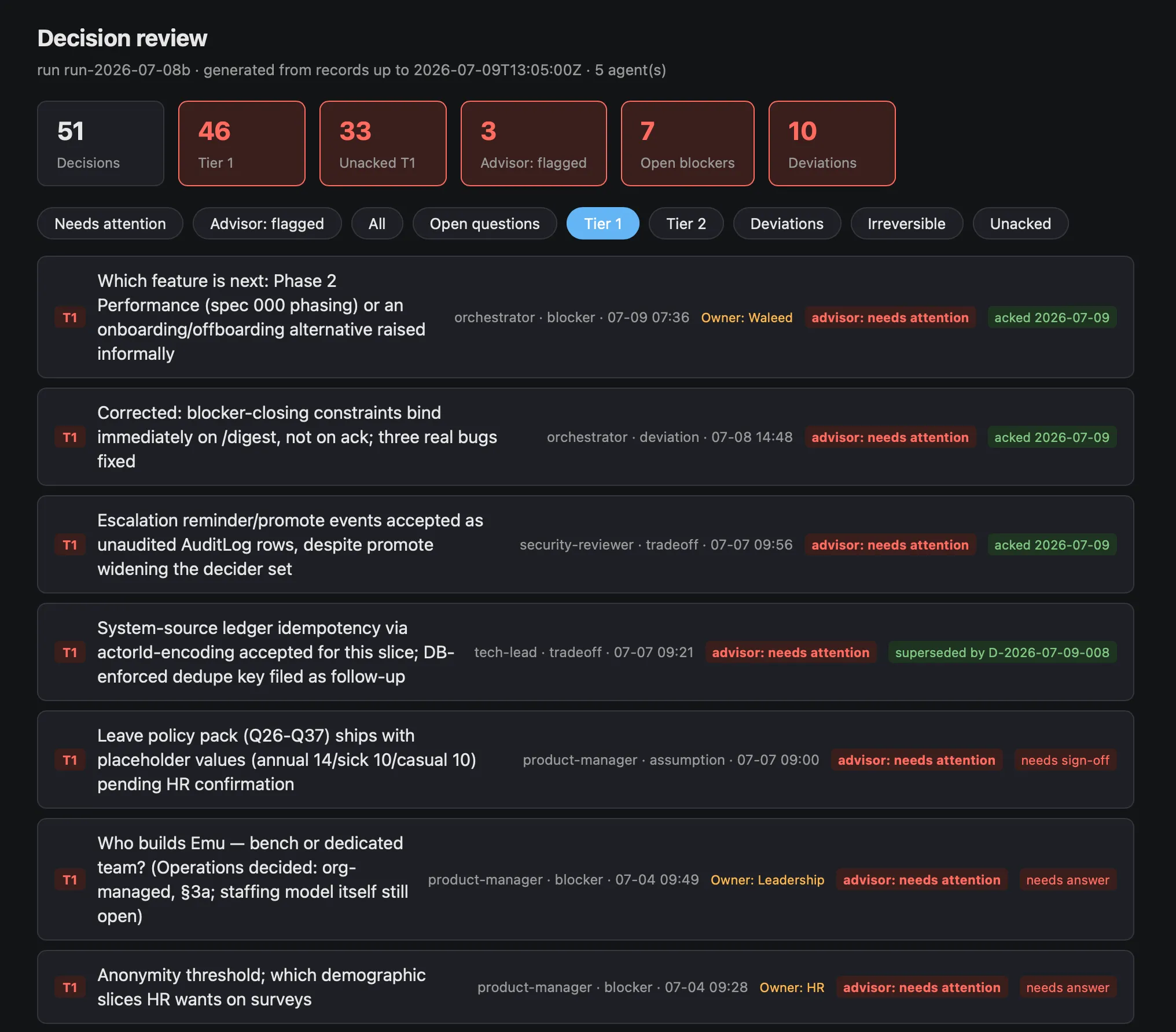
Task: Switch to Open questions filter
Action: click(x=484, y=223)
